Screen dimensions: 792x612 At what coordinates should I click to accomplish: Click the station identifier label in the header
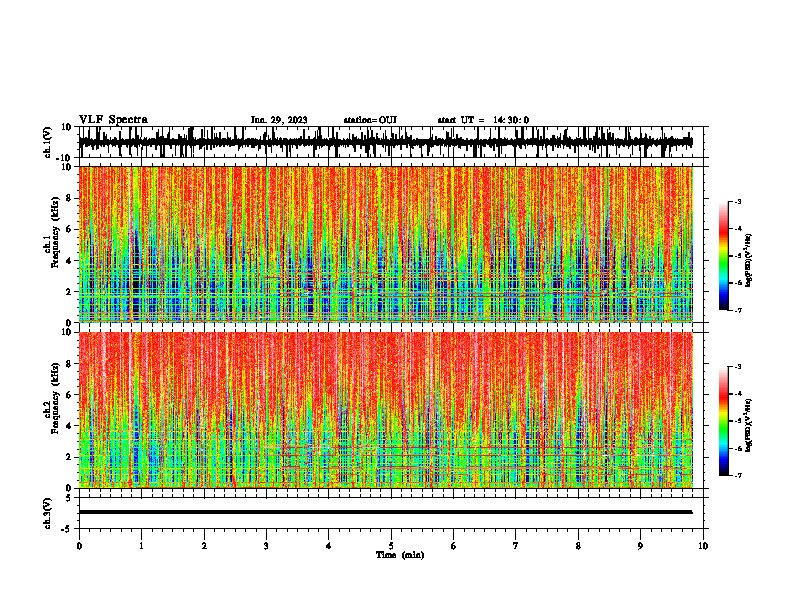click(x=370, y=120)
